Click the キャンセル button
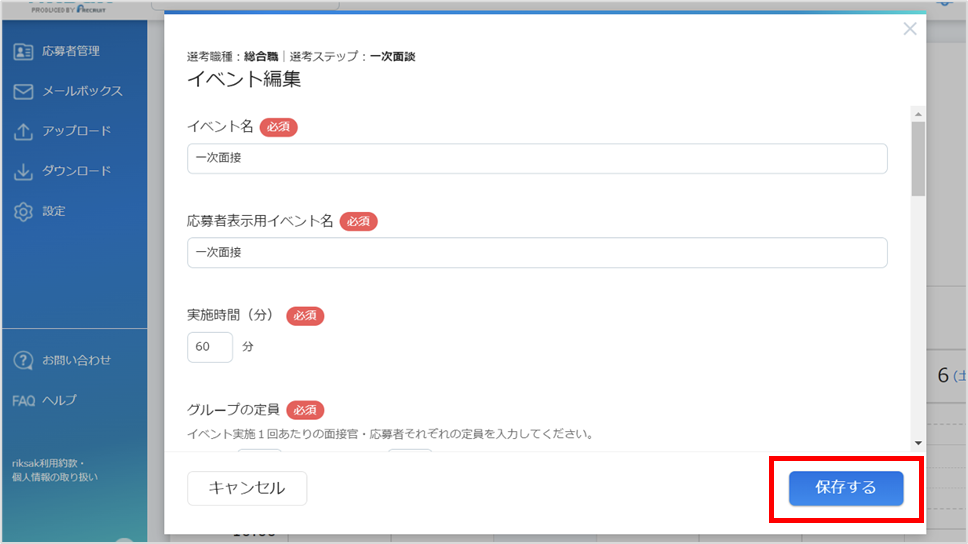Image resolution: width=968 pixels, height=544 pixels. [x=247, y=488]
